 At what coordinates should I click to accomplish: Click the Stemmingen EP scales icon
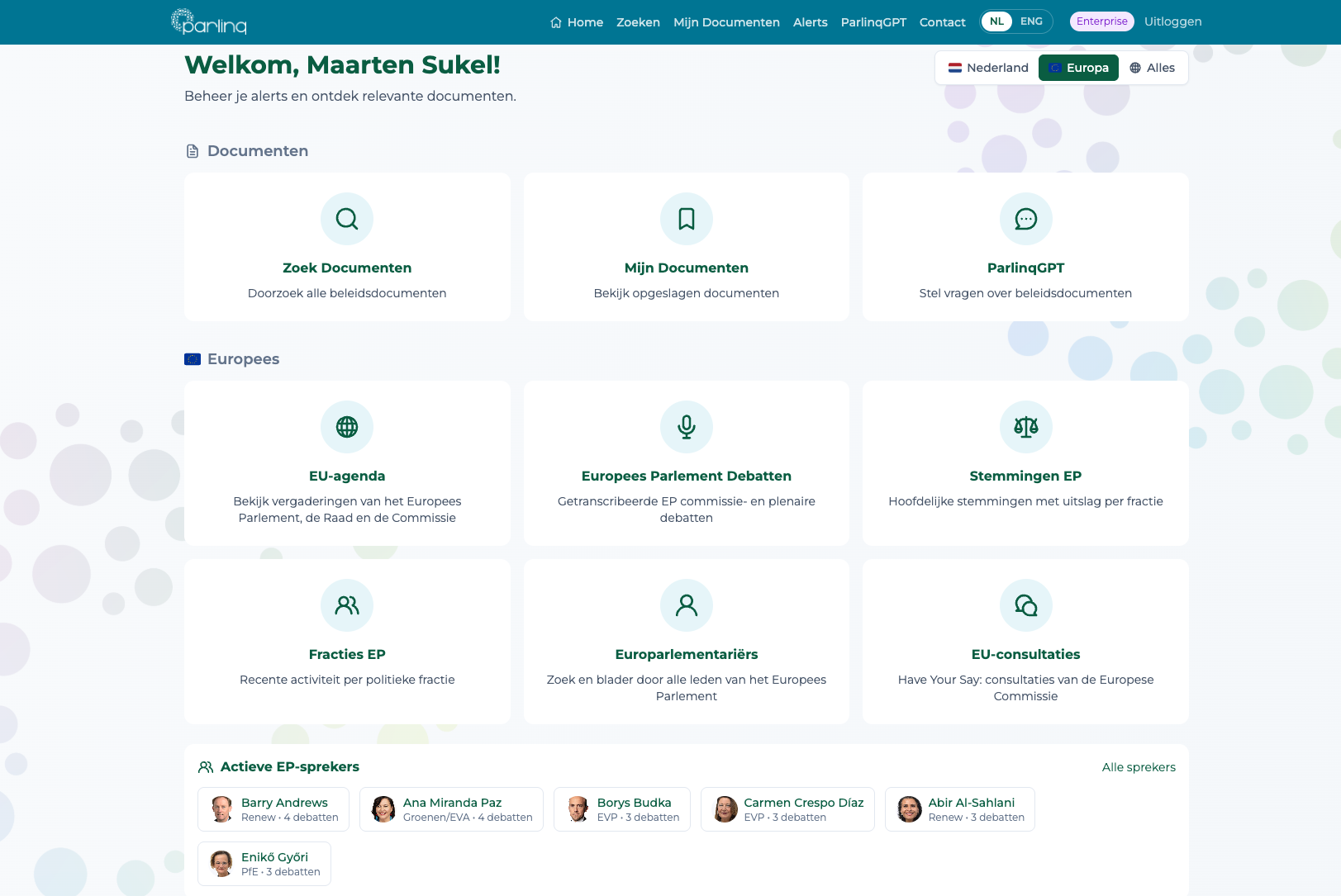point(1026,427)
